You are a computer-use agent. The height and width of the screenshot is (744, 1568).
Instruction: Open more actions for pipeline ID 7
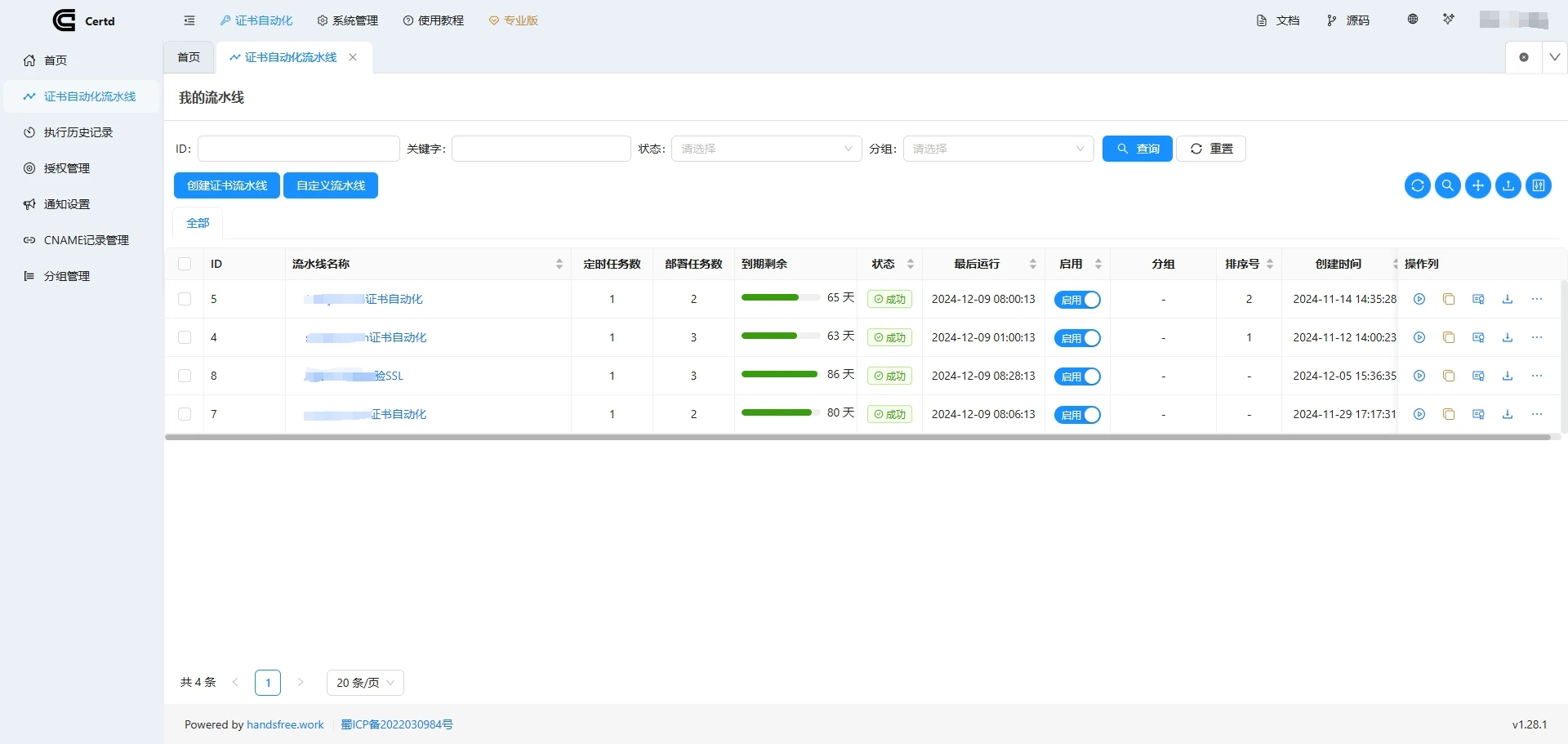click(x=1537, y=414)
